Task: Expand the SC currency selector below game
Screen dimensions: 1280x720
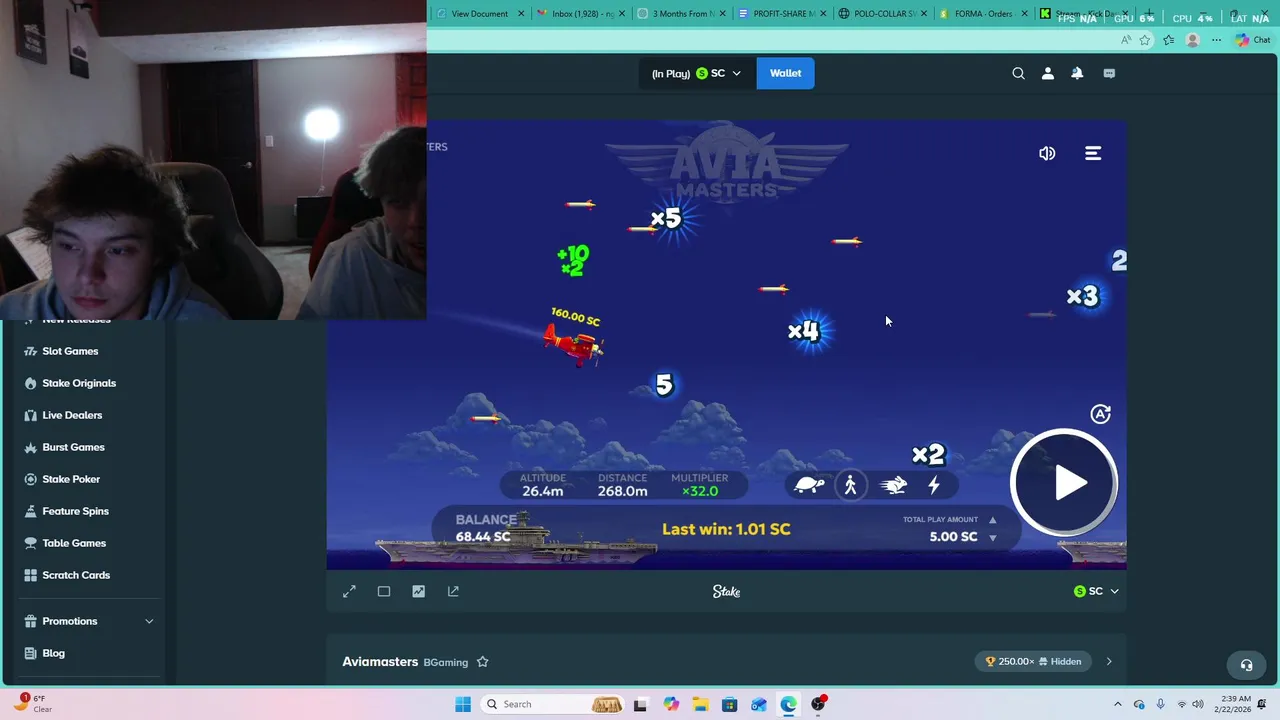Action: pyautogui.click(x=1096, y=592)
